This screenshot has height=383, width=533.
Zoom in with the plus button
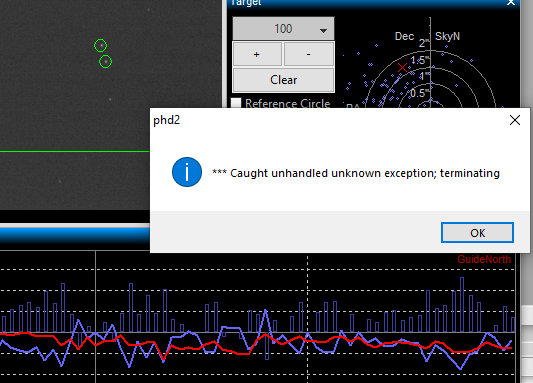[257, 54]
